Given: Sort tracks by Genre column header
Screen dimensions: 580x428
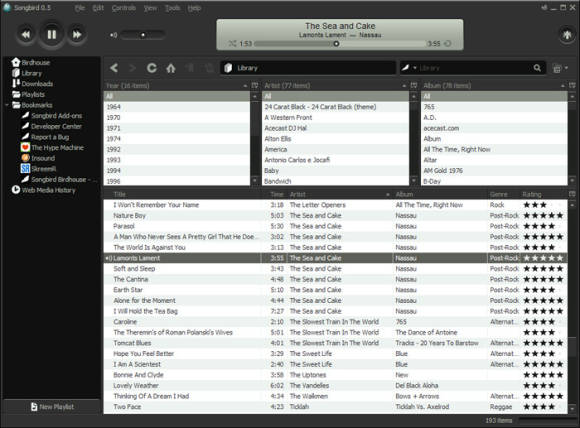Looking at the screenshot, I should pyautogui.click(x=503, y=194).
